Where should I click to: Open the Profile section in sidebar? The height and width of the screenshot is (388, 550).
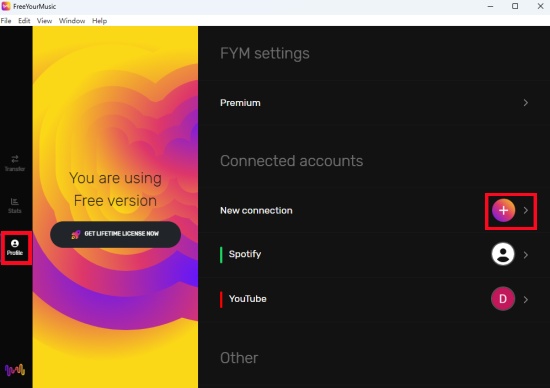click(15, 247)
